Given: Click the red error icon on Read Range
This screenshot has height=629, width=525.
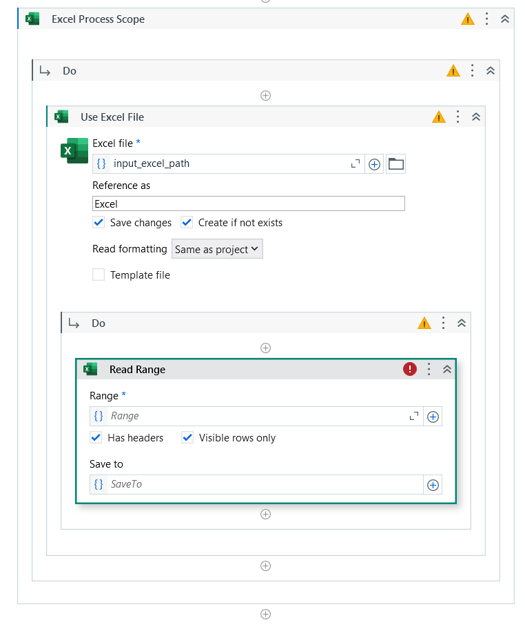Looking at the screenshot, I should [409, 369].
